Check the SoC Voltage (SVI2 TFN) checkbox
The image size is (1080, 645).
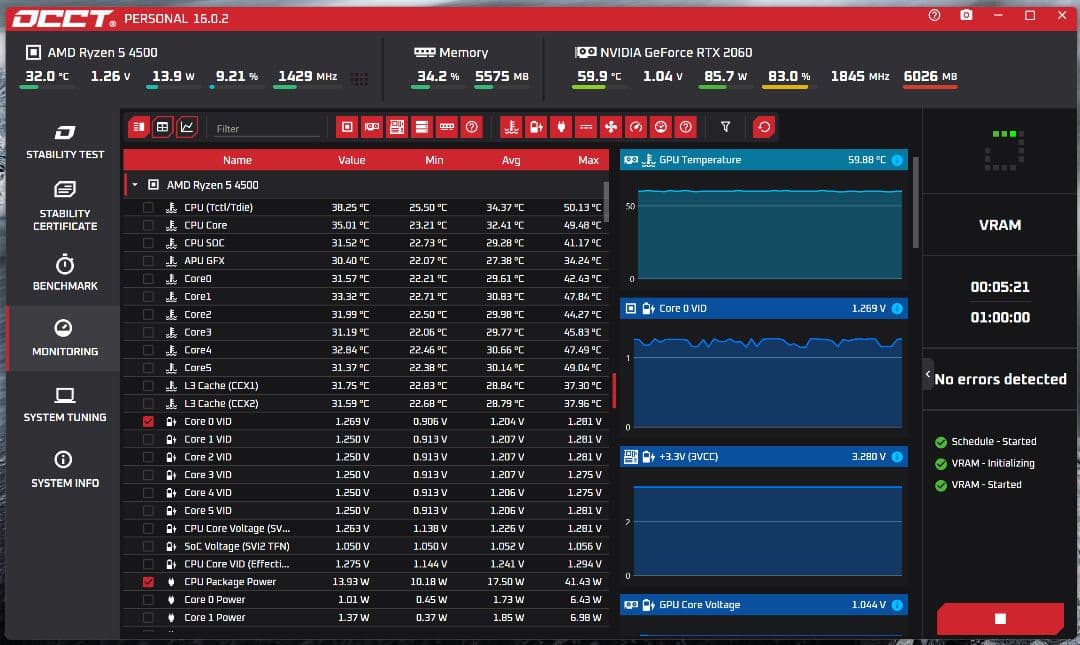148,546
